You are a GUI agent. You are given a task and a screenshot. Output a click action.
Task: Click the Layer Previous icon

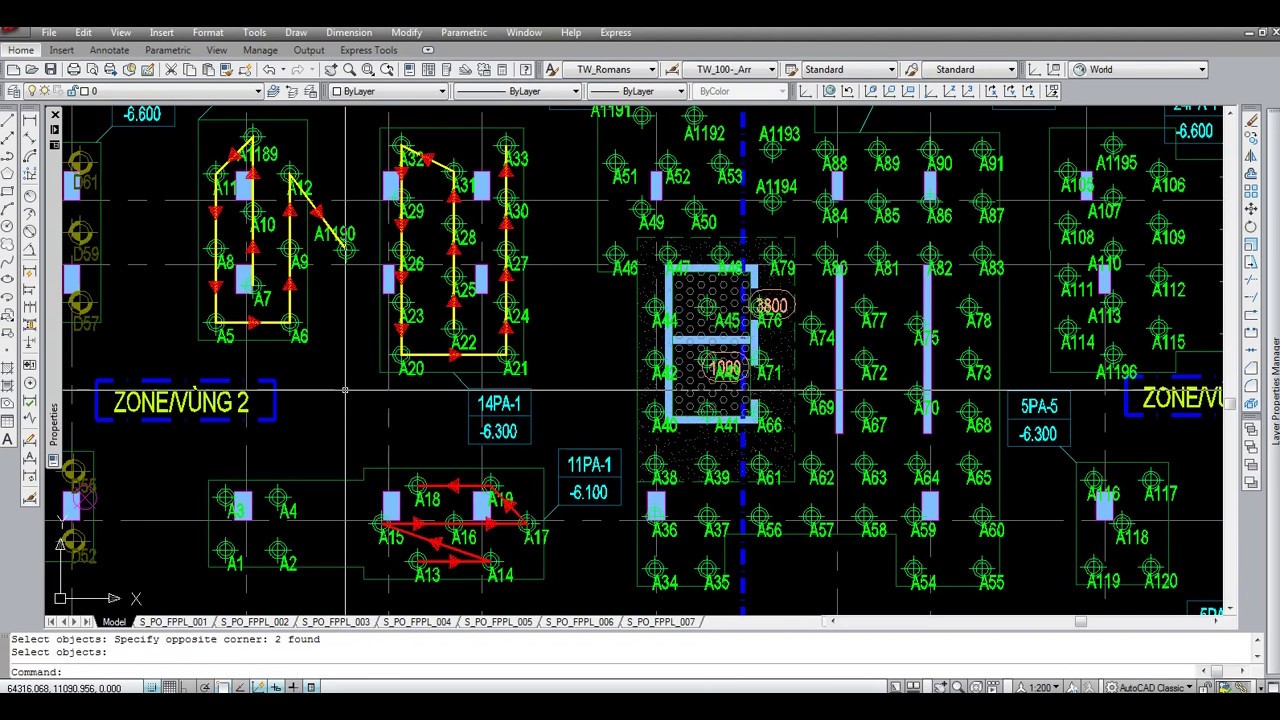point(293,91)
